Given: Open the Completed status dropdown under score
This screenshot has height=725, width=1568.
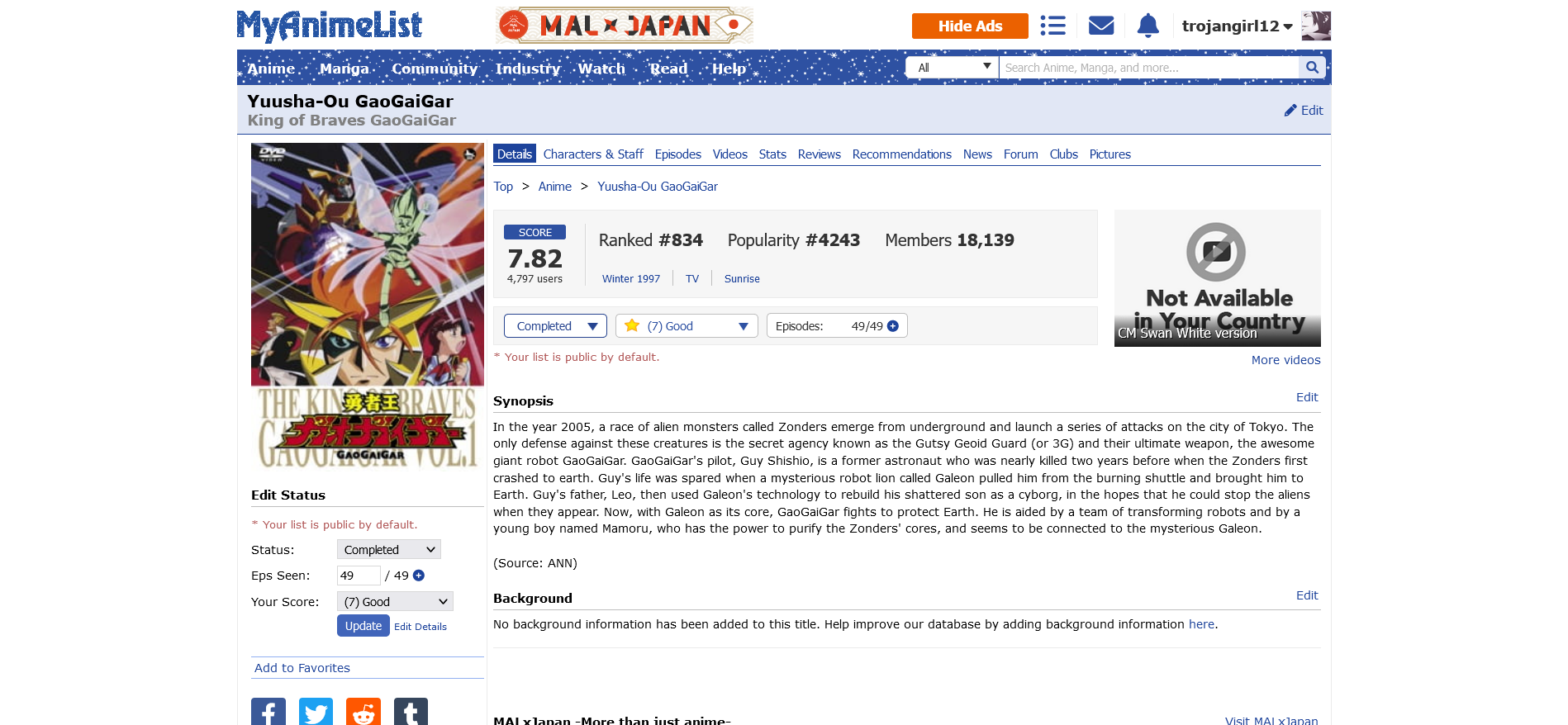Looking at the screenshot, I should (555, 326).
